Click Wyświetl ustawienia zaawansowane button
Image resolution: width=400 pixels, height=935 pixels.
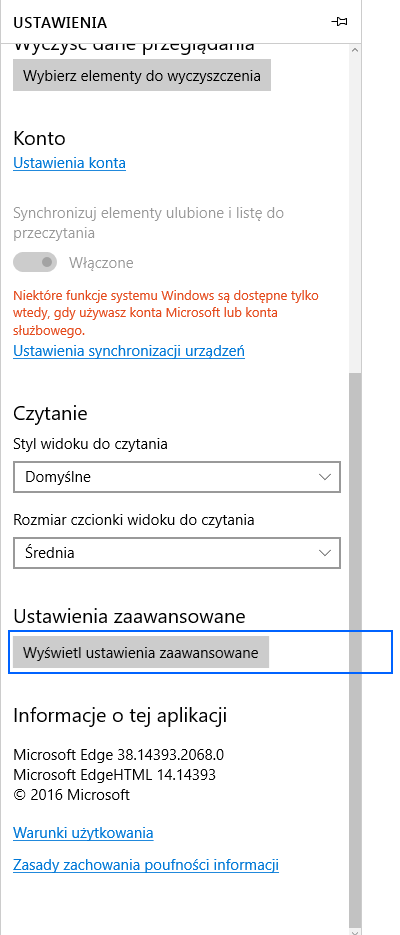point(141,652)
